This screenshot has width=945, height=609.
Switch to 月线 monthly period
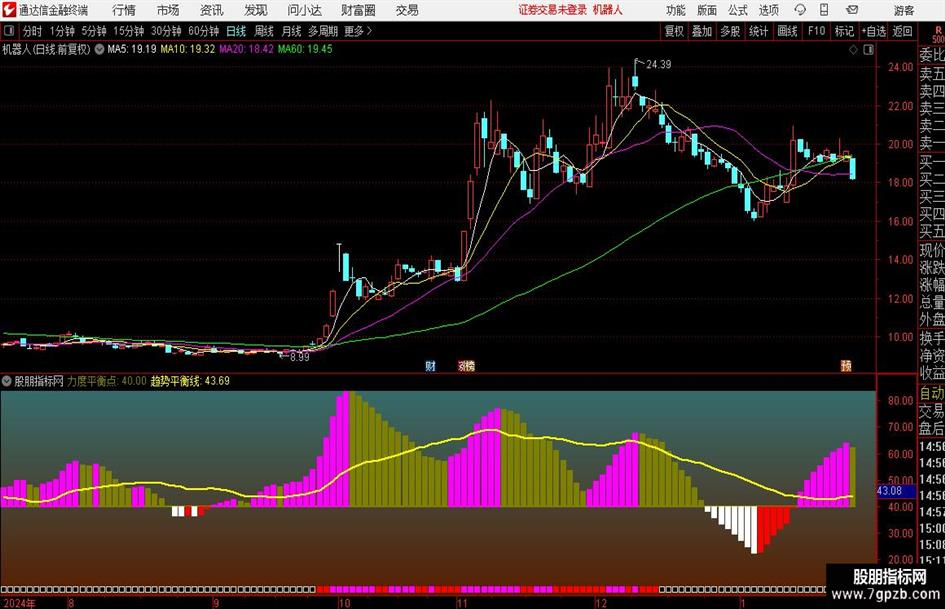(291, 31)
